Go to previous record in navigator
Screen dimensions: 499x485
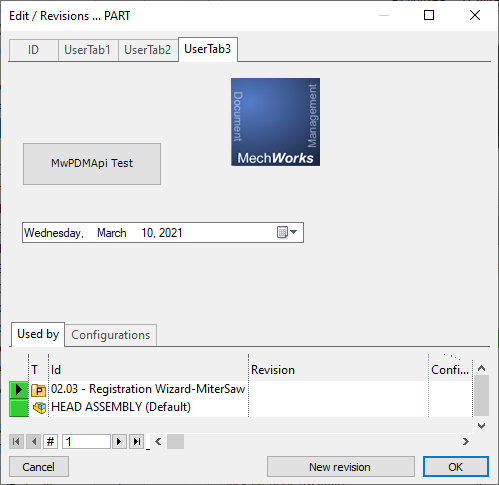pos(34,442)
